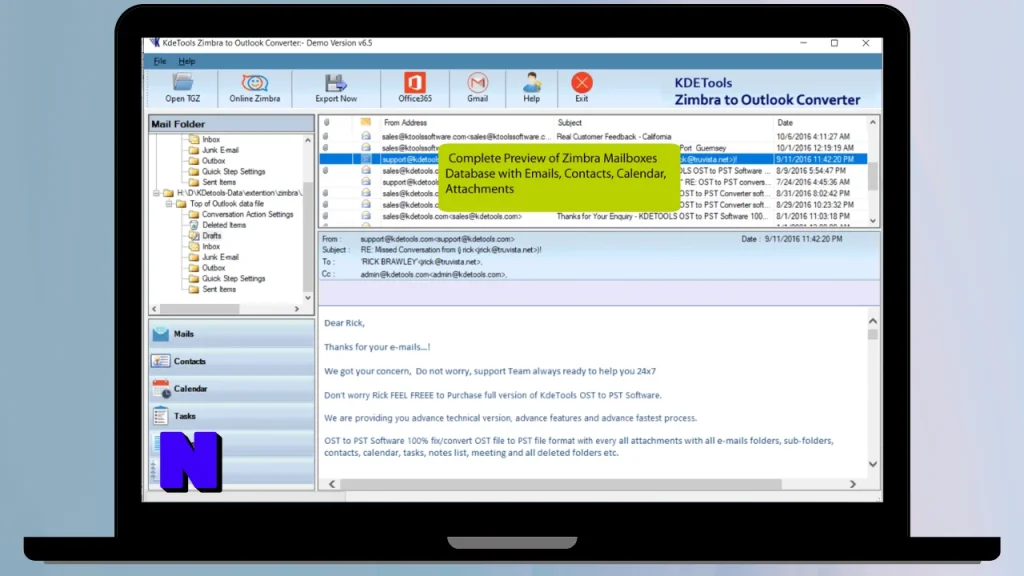Open the File menu
This screenshot has height=576, width=1024.
click(160, 61)
